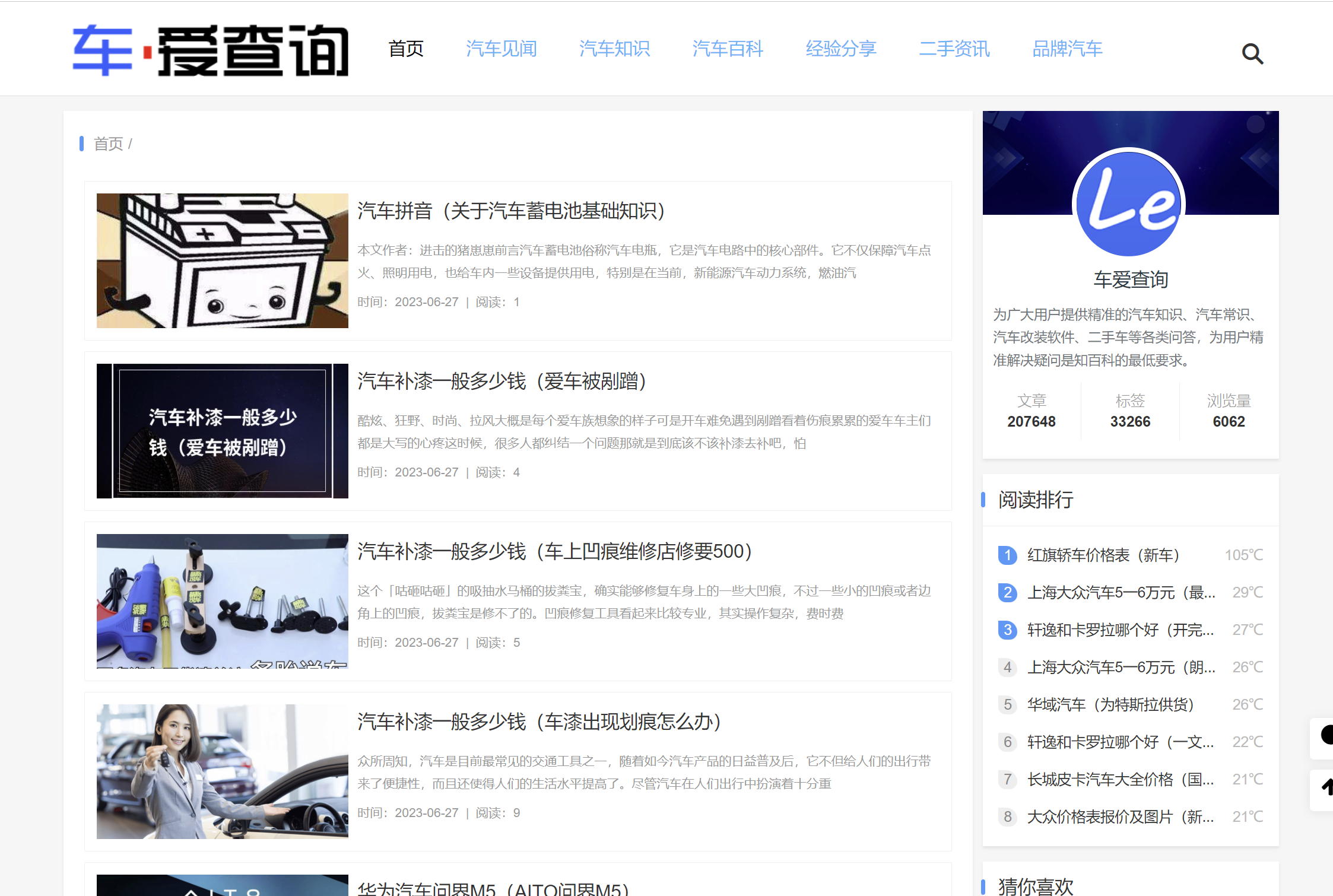Open the 汽车见闻 navigation item
Image resolution: width=1333 pixels, height=896 pixels.
click(x=502, y=49)
